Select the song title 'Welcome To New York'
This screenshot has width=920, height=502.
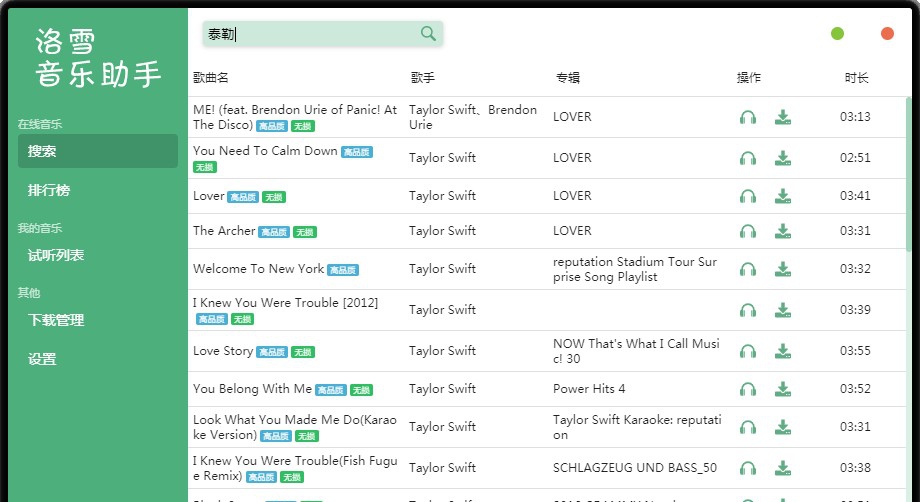pyautogui.click(x=259, y=269)
